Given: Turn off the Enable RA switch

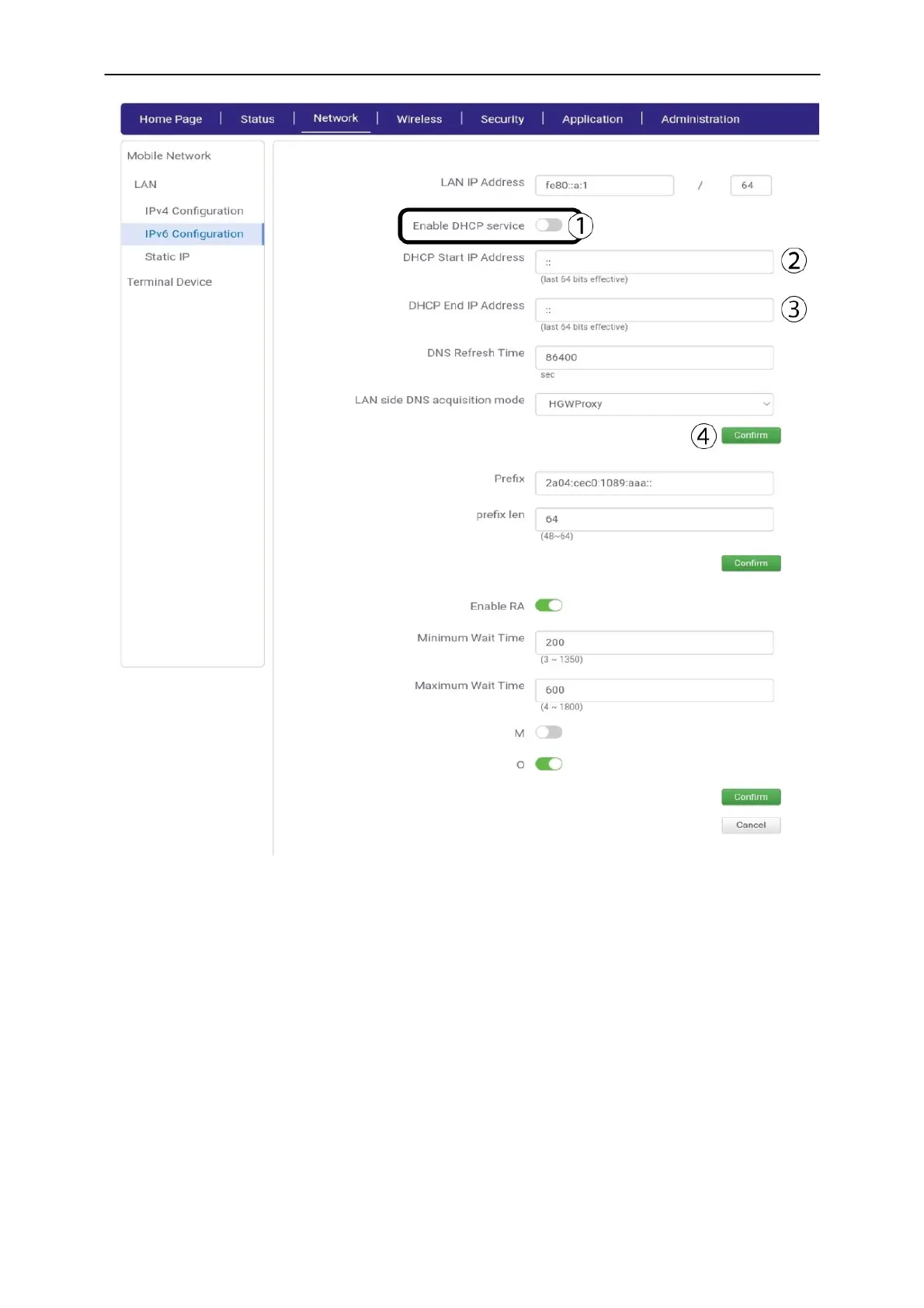Looking at the screenshot, I should coord(548,606).
